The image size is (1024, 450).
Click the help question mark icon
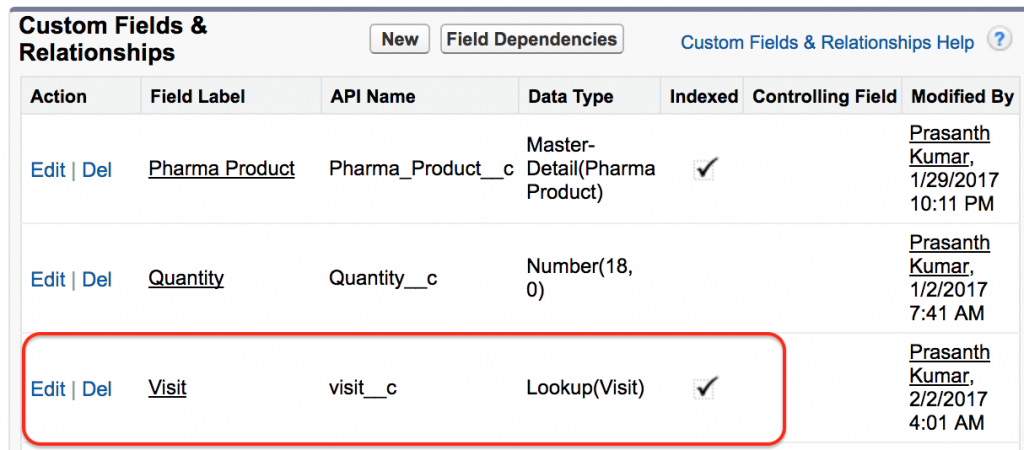click(999, 40)
